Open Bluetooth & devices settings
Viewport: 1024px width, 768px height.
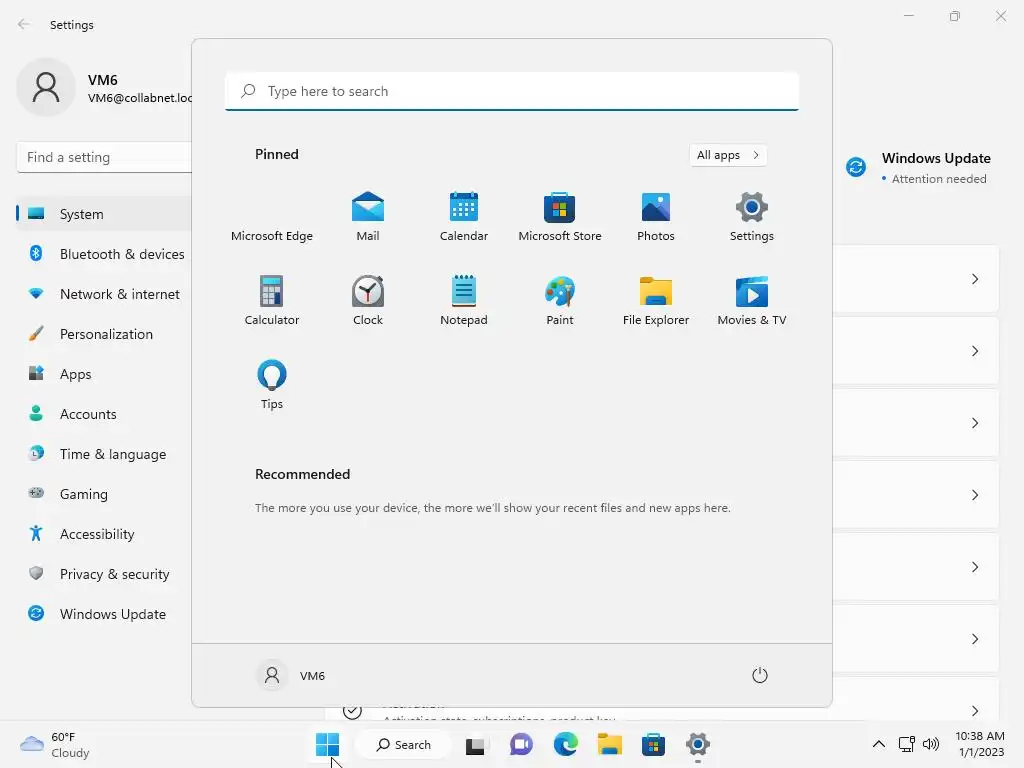coord(104,254)
